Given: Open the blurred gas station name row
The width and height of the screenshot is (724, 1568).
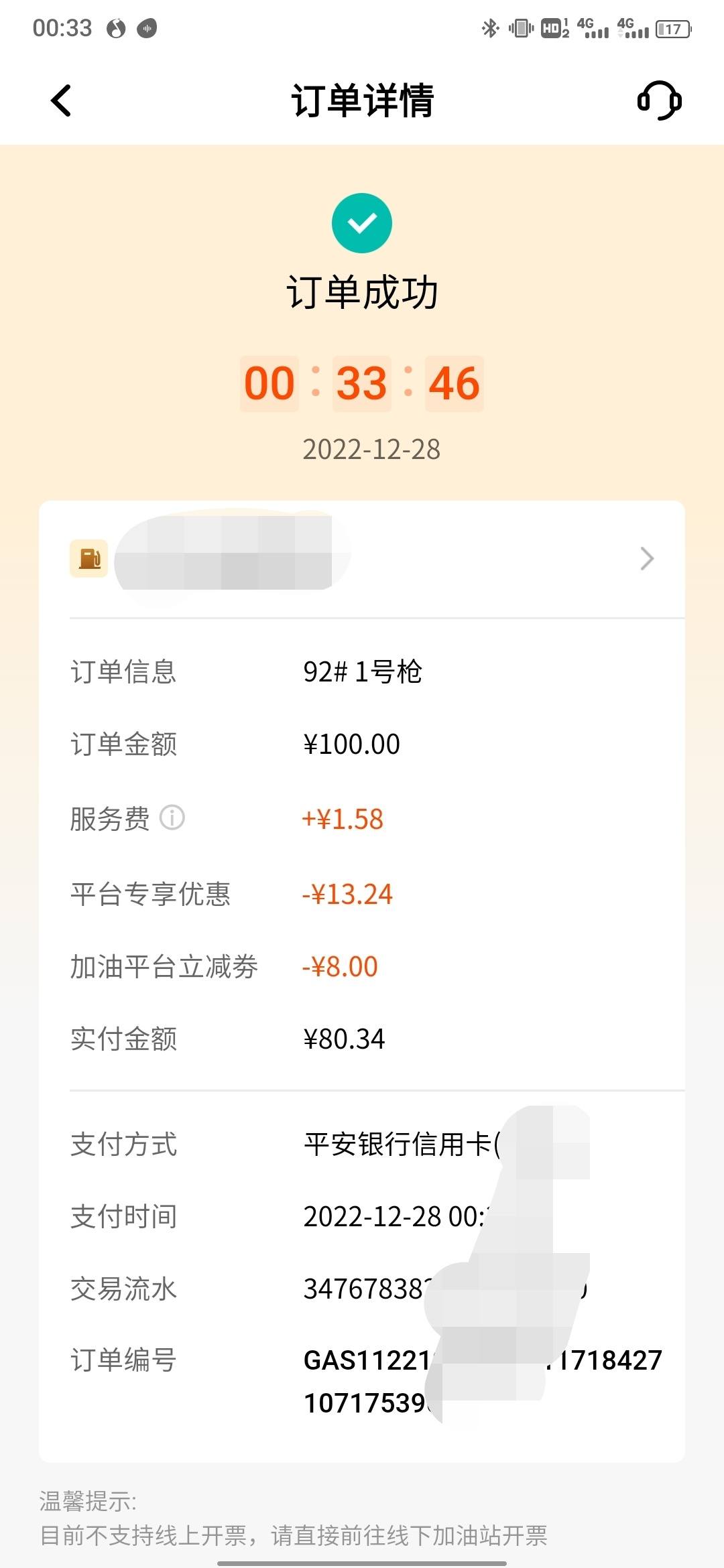Looking at the screenshot, I should pyautogui.click(x=362, y=558).
